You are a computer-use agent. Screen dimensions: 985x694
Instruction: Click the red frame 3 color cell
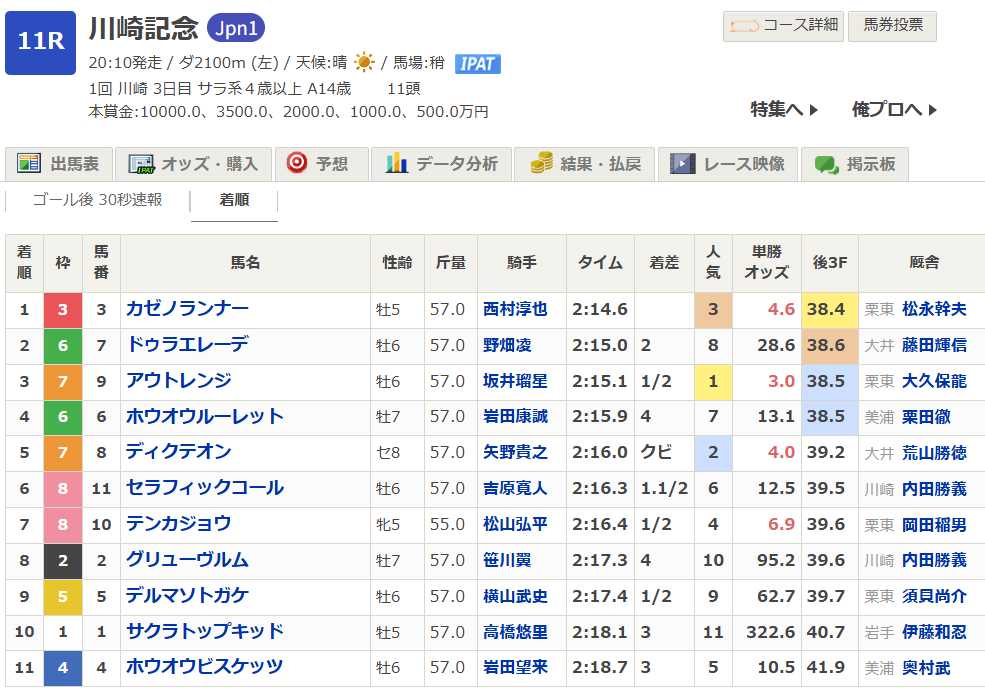(x=63, y=309)
